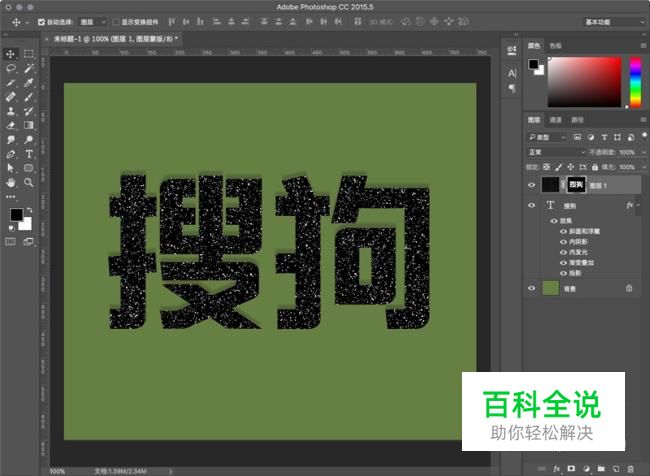This screenshot has height=476, width=650.
Task: Open the layer blend mode dropdown
Action: 557,152
